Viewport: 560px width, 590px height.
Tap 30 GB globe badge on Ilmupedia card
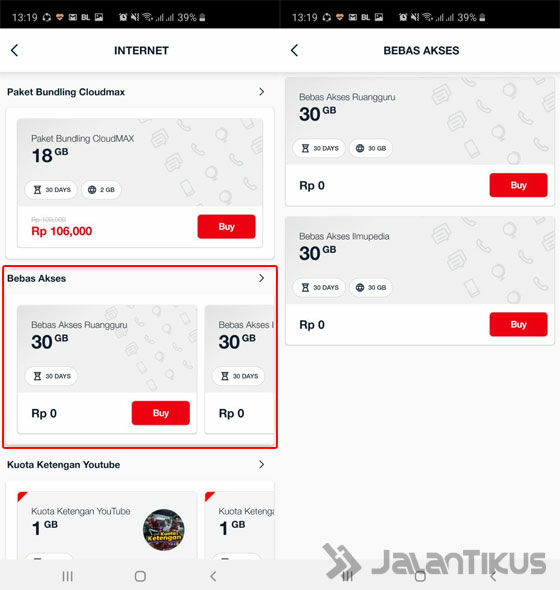371,287
